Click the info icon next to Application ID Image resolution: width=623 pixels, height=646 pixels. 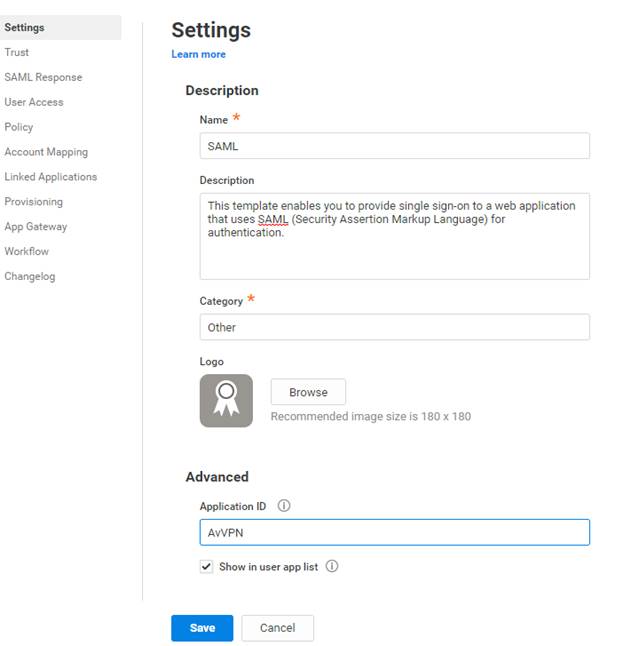pyautogui.click(x=284, y=506)
